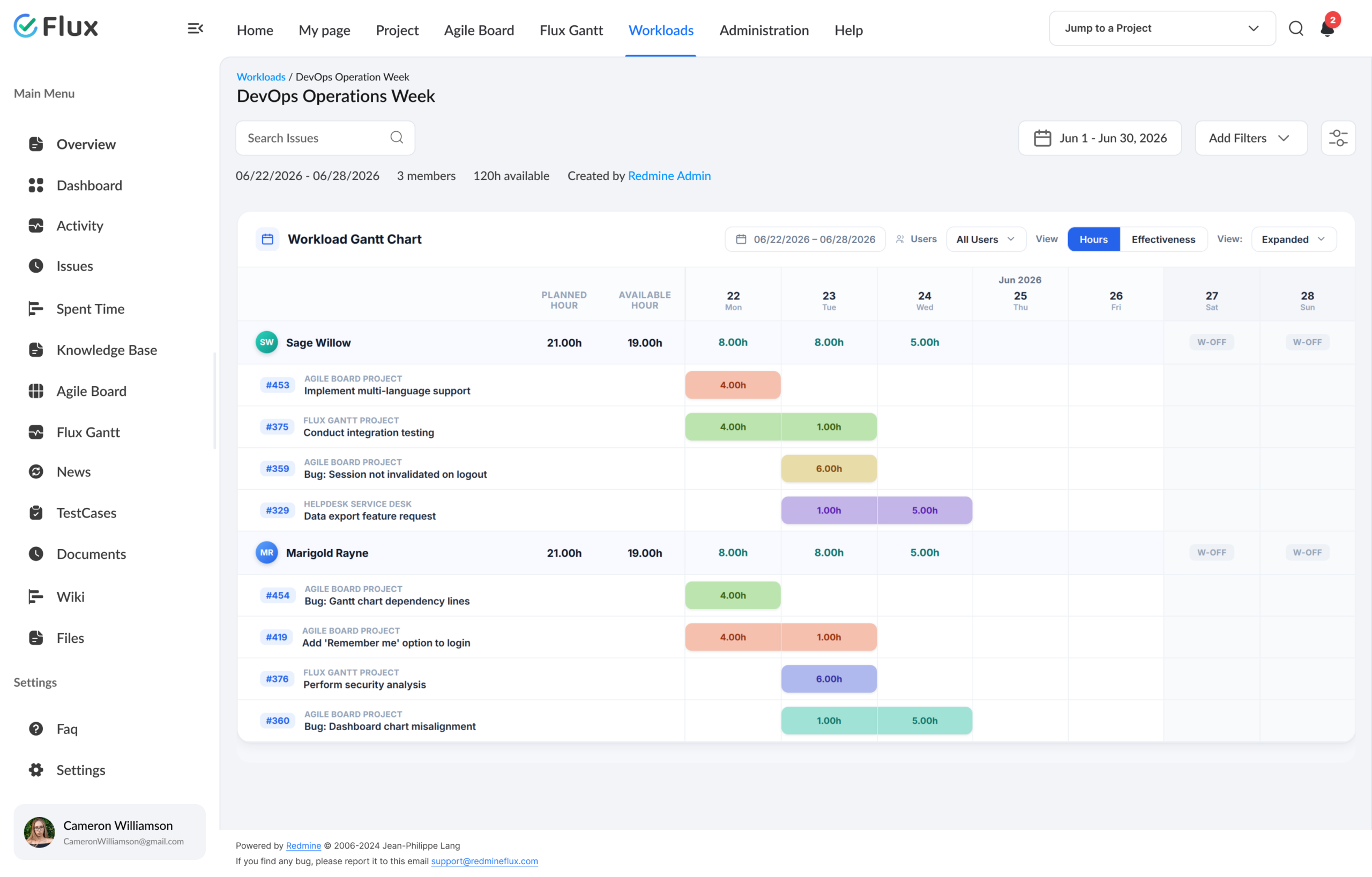Click the search icon in Search Issues
This screenshot has height=877, width=1372.
(397, 138)
